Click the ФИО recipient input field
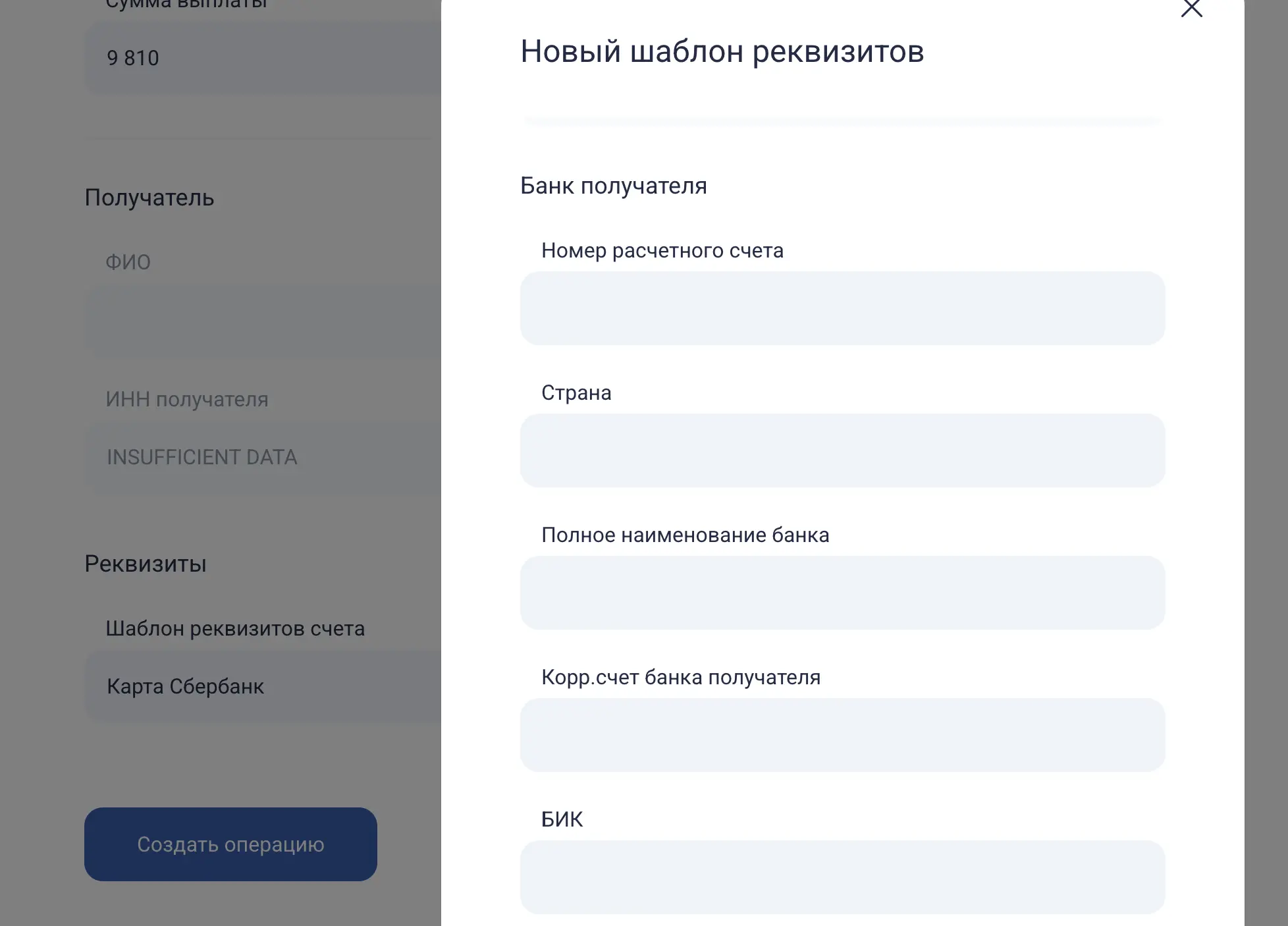Screen dimensions: 1288x926 coord(263,321)
